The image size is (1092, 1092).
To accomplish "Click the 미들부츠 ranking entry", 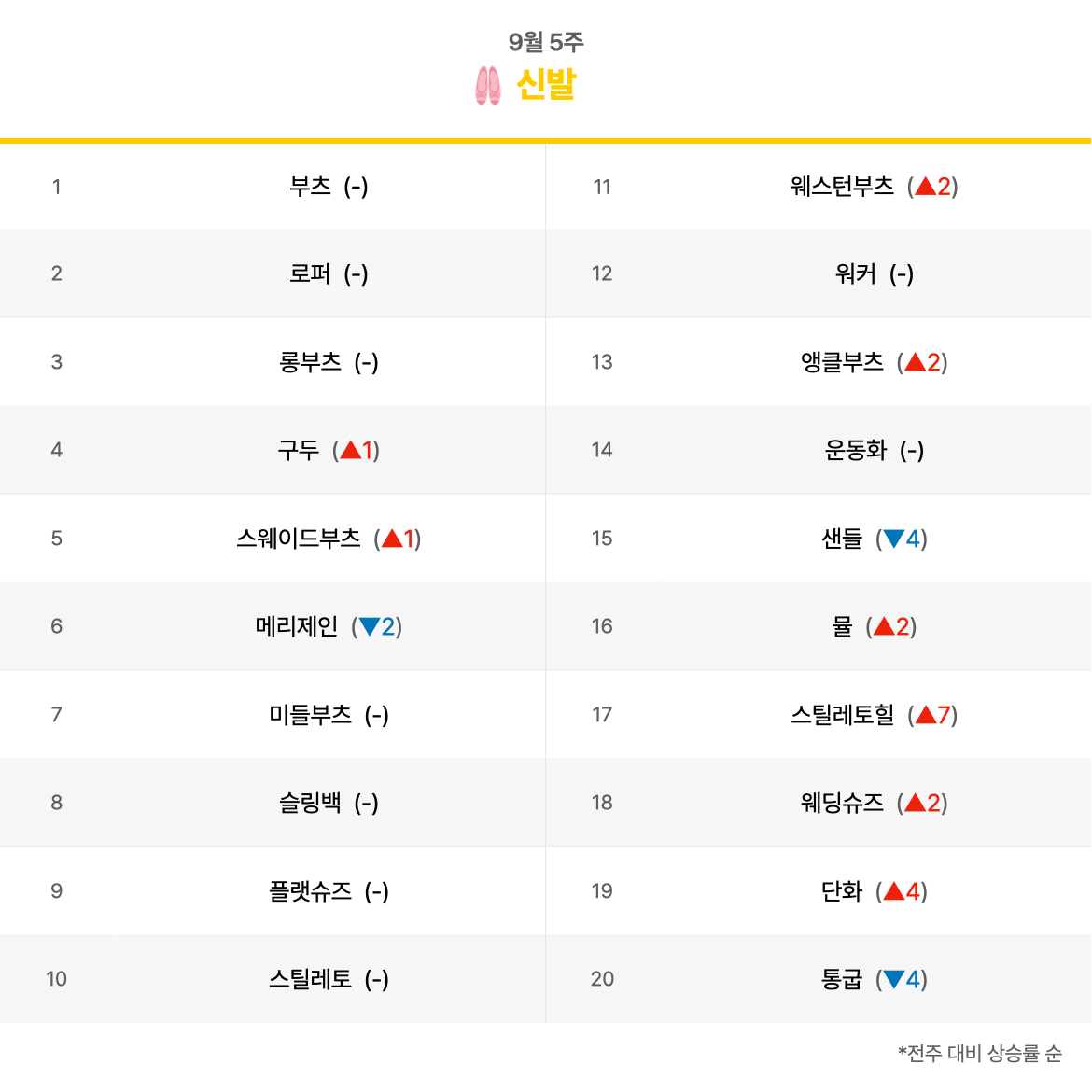I will click(x=310, y=715).
